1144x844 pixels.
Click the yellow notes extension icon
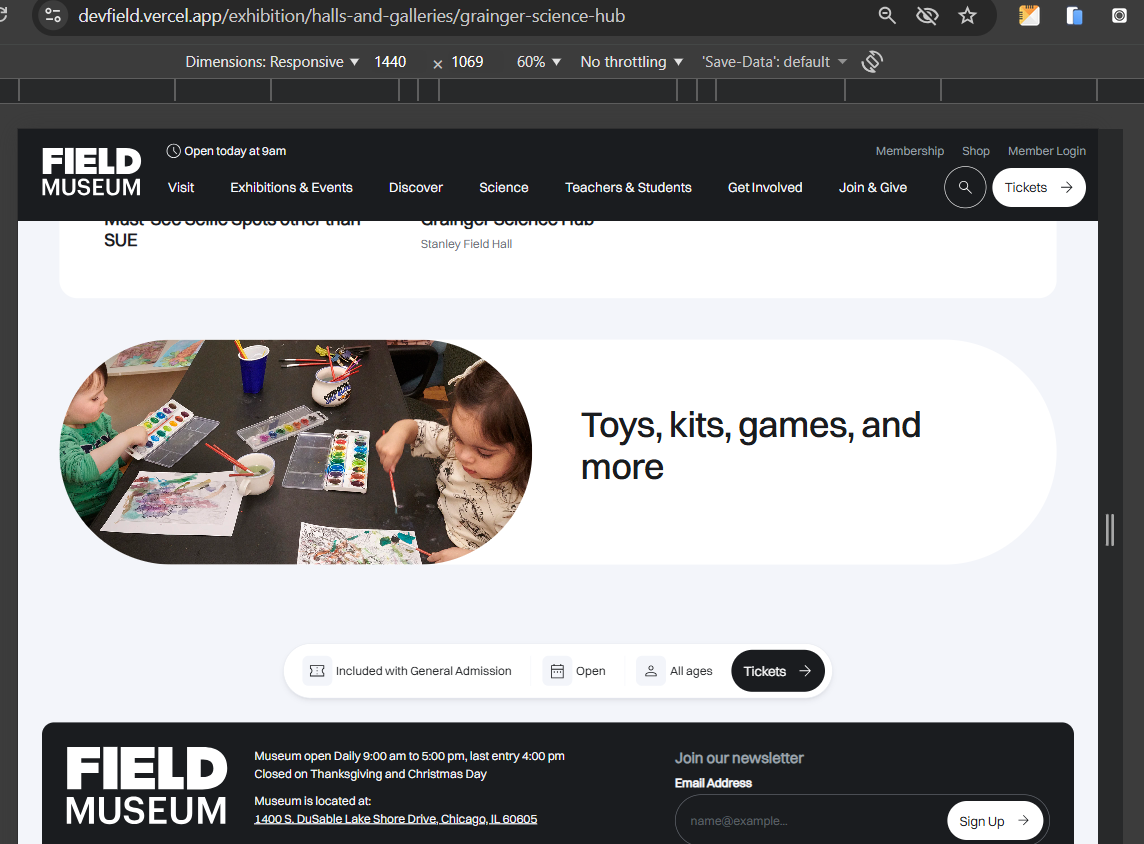(x=1029, y=15)
